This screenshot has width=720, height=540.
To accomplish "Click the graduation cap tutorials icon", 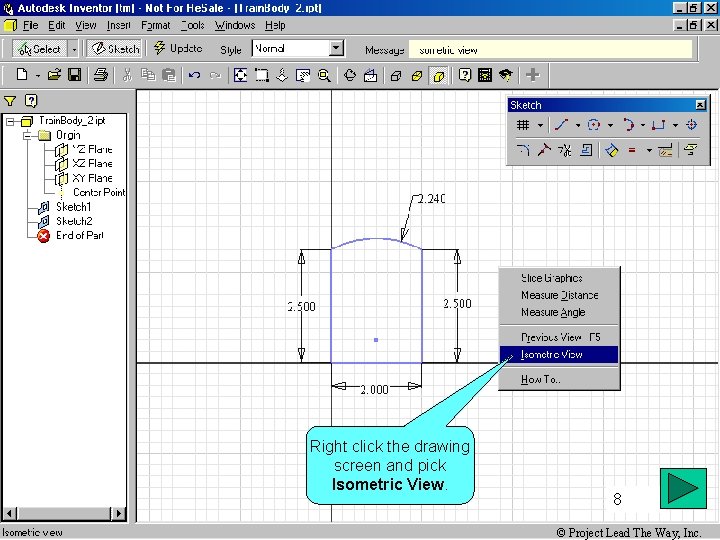I will tap(506, 75).
